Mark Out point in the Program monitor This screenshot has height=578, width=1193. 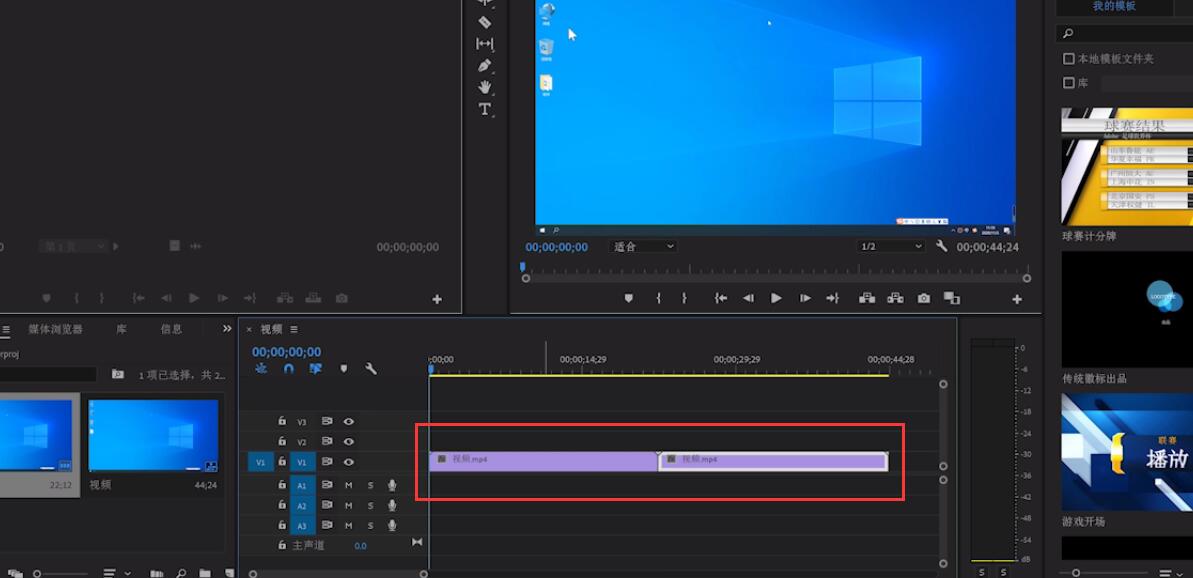click(x=684, y=299)
